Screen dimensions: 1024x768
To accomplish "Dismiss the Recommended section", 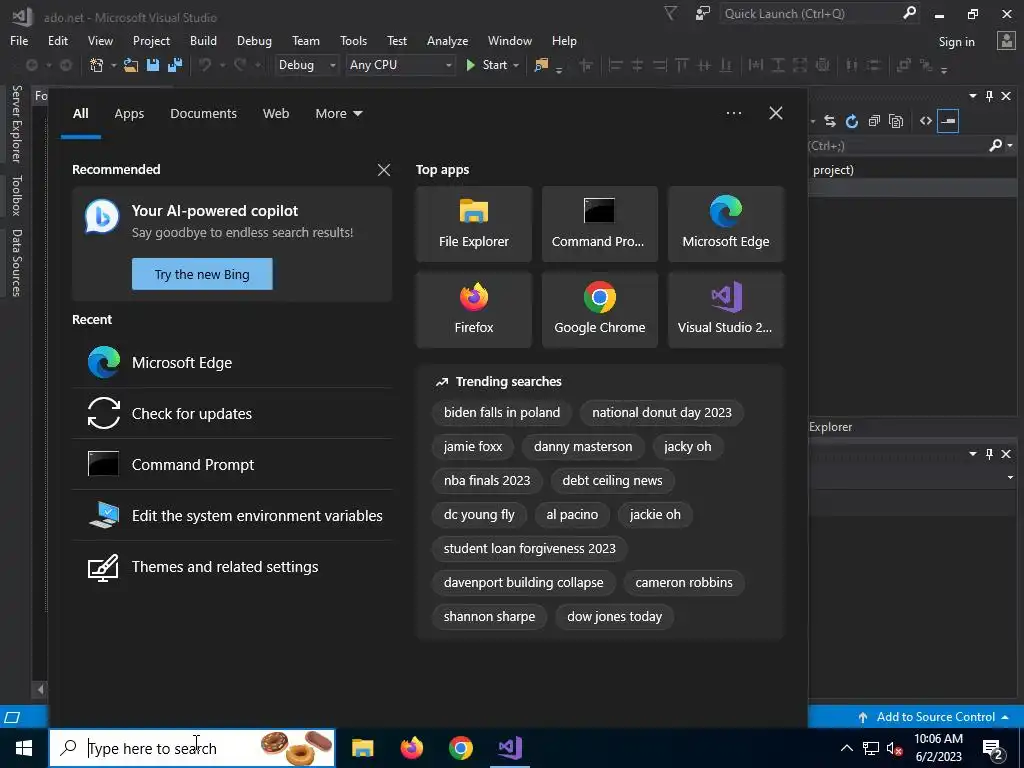I will pyautogui.click(x=384, y=170).
